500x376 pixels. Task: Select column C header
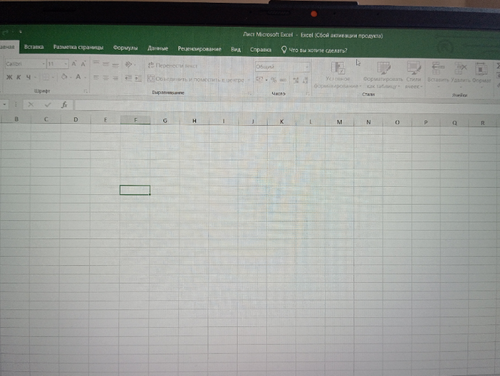[x=46, y=119]
